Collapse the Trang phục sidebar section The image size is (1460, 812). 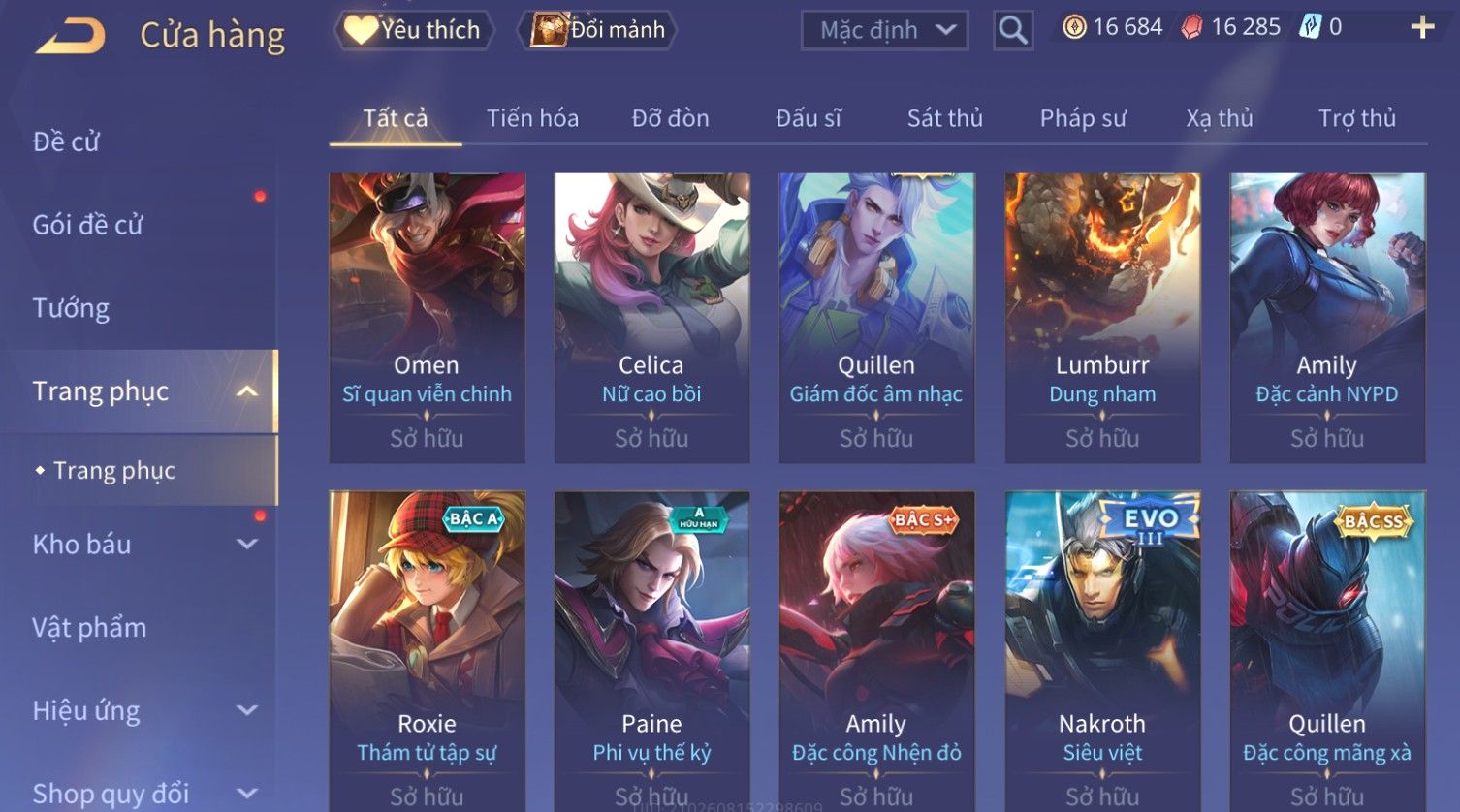tap(247, 391)
